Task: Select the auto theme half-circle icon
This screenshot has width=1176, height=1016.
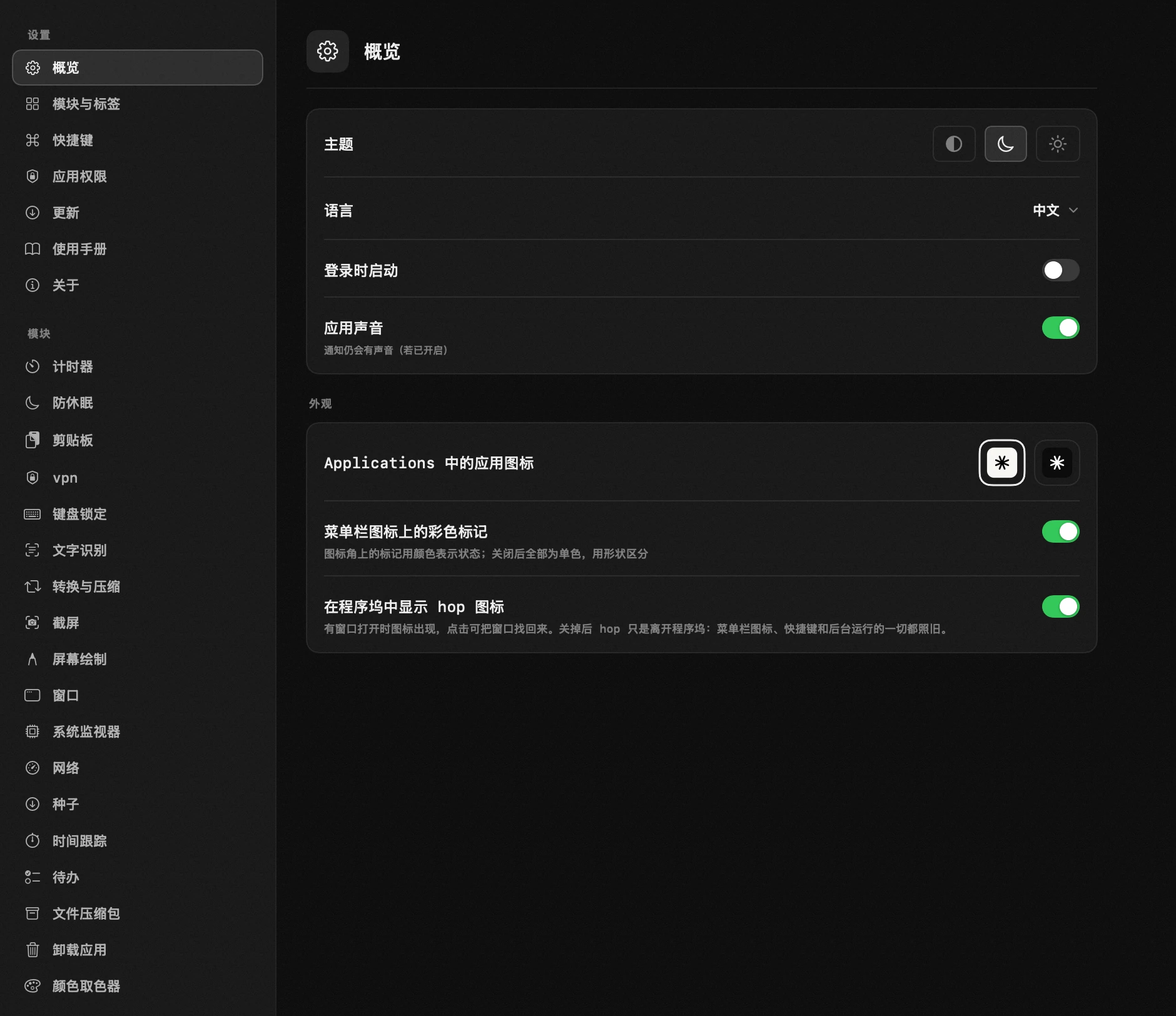Action: click(x=954, y=144)
